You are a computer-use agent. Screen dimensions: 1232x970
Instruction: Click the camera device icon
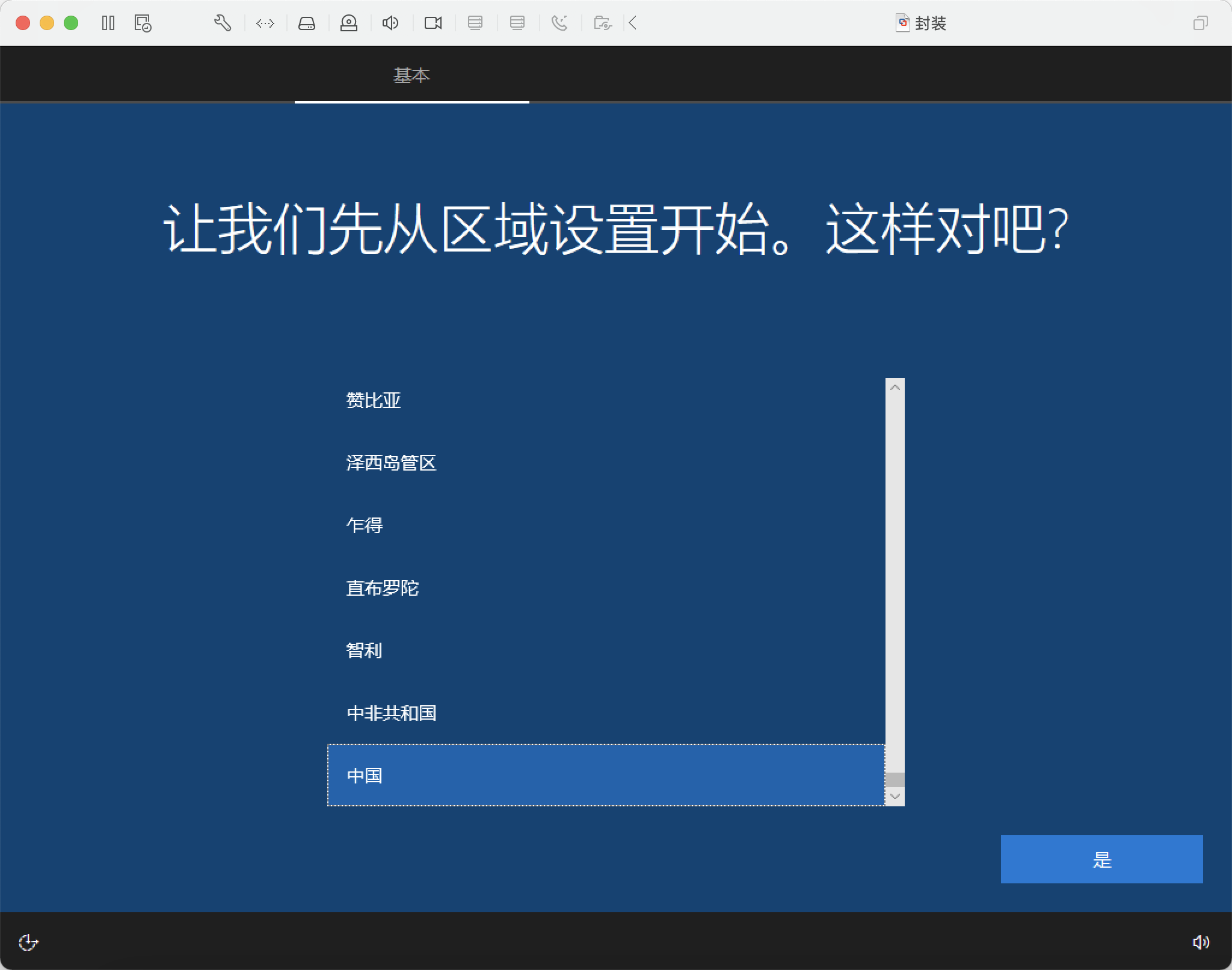[x=433, y=23]
